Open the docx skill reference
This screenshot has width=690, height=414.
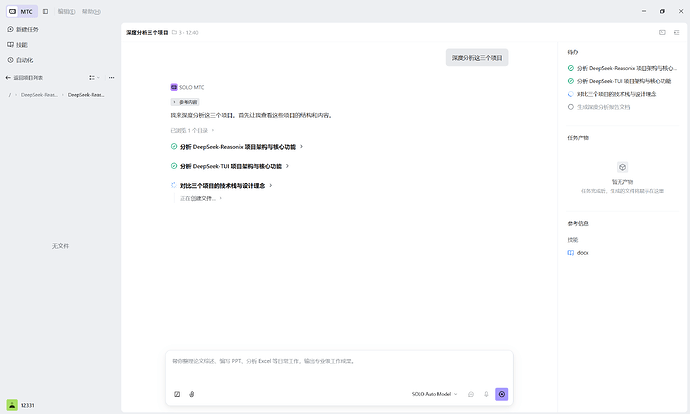point(578,253)
